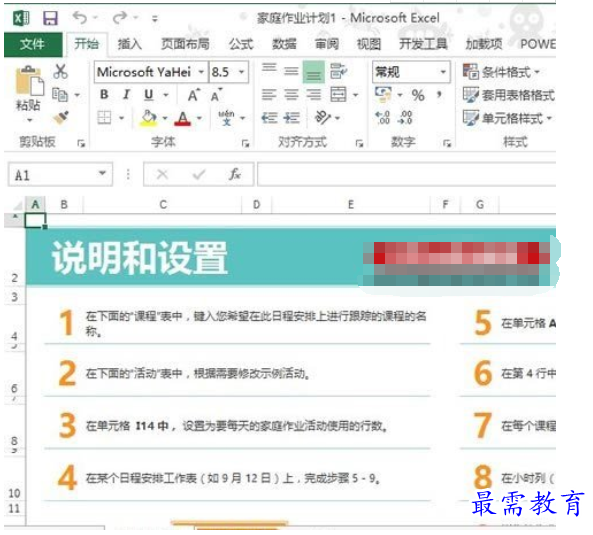
Task: Apply accounting number format icon
Action: coord(383,95)
